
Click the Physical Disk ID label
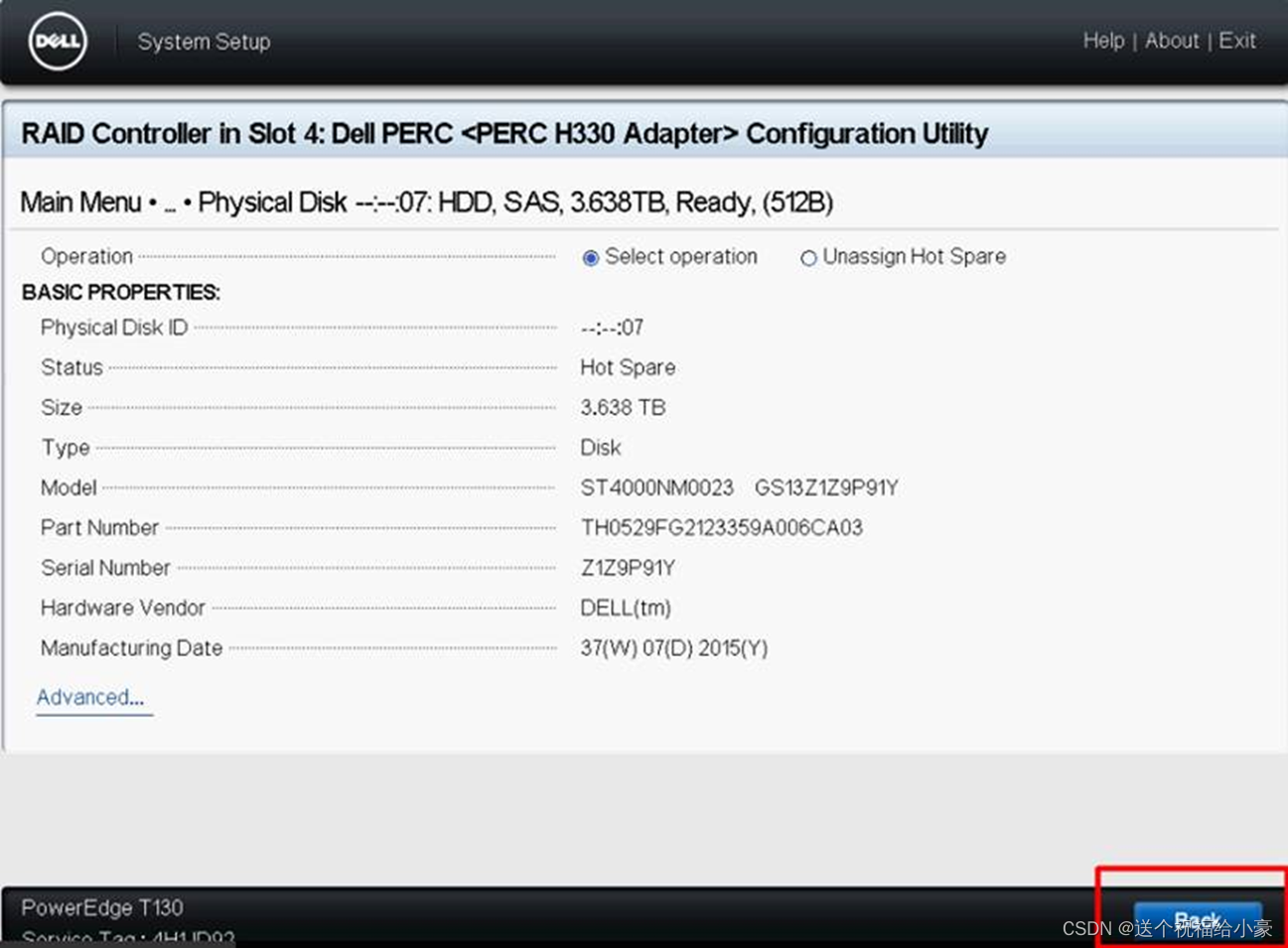point(114,328)
